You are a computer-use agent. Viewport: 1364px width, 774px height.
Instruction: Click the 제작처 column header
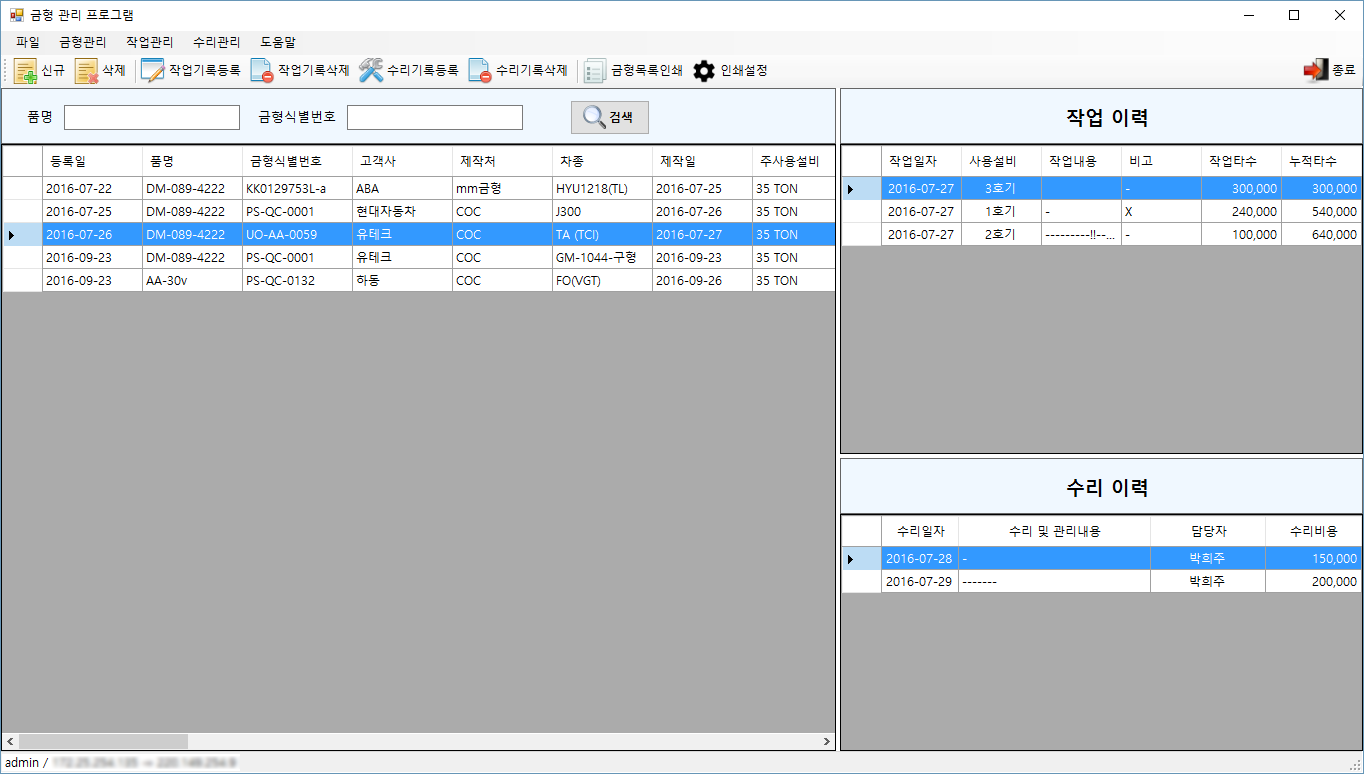502,161
